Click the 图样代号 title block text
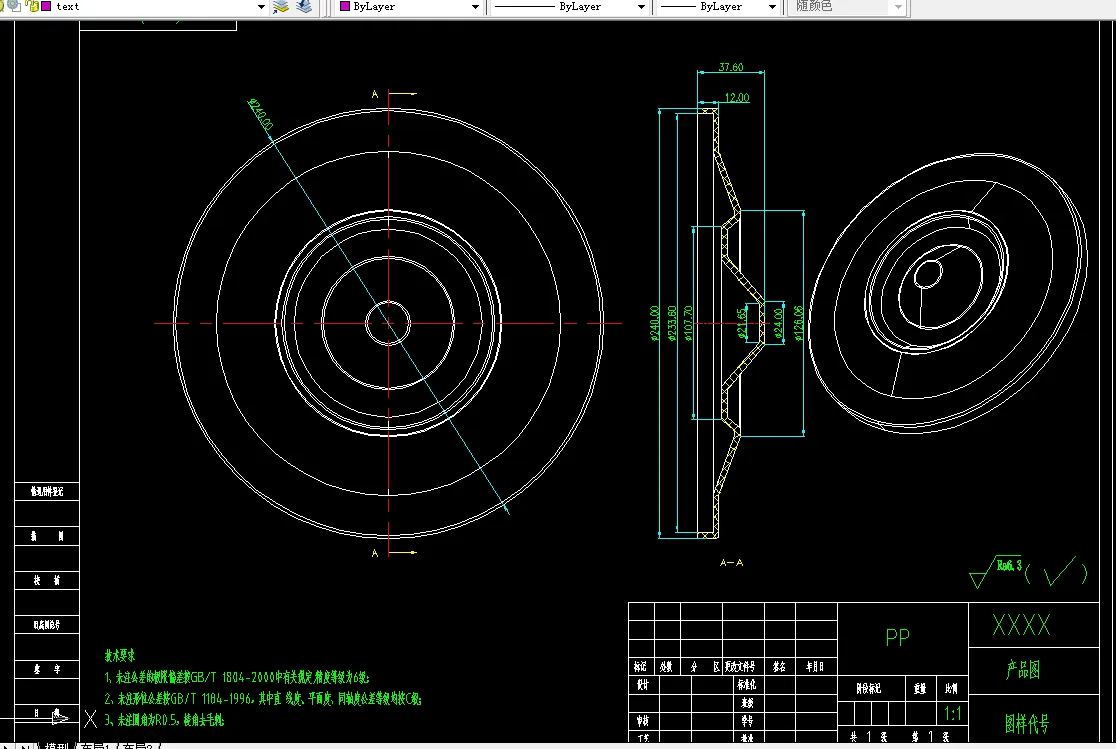Viewport: 1116px width, 749px height. [x=1026, y=723]
